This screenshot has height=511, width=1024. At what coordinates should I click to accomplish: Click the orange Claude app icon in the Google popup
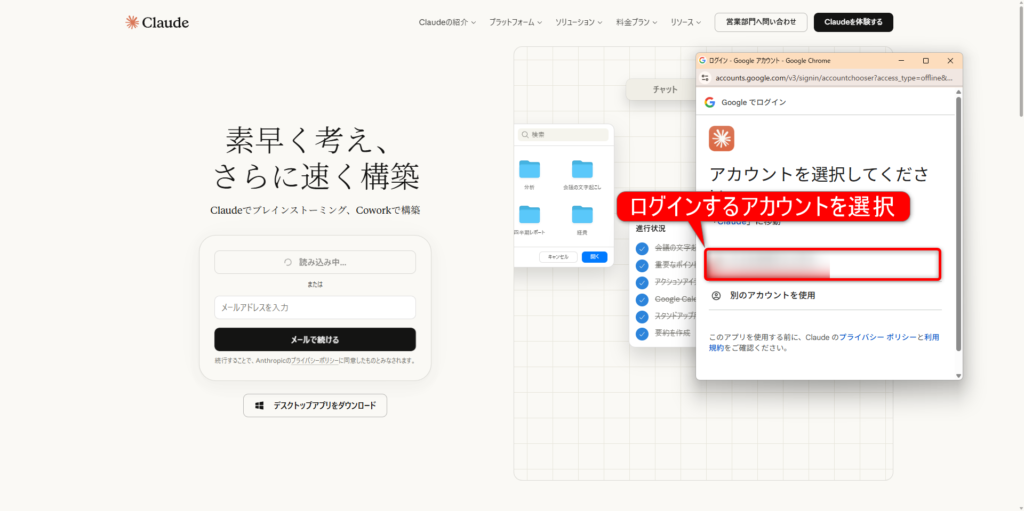(x=721, y=138)
